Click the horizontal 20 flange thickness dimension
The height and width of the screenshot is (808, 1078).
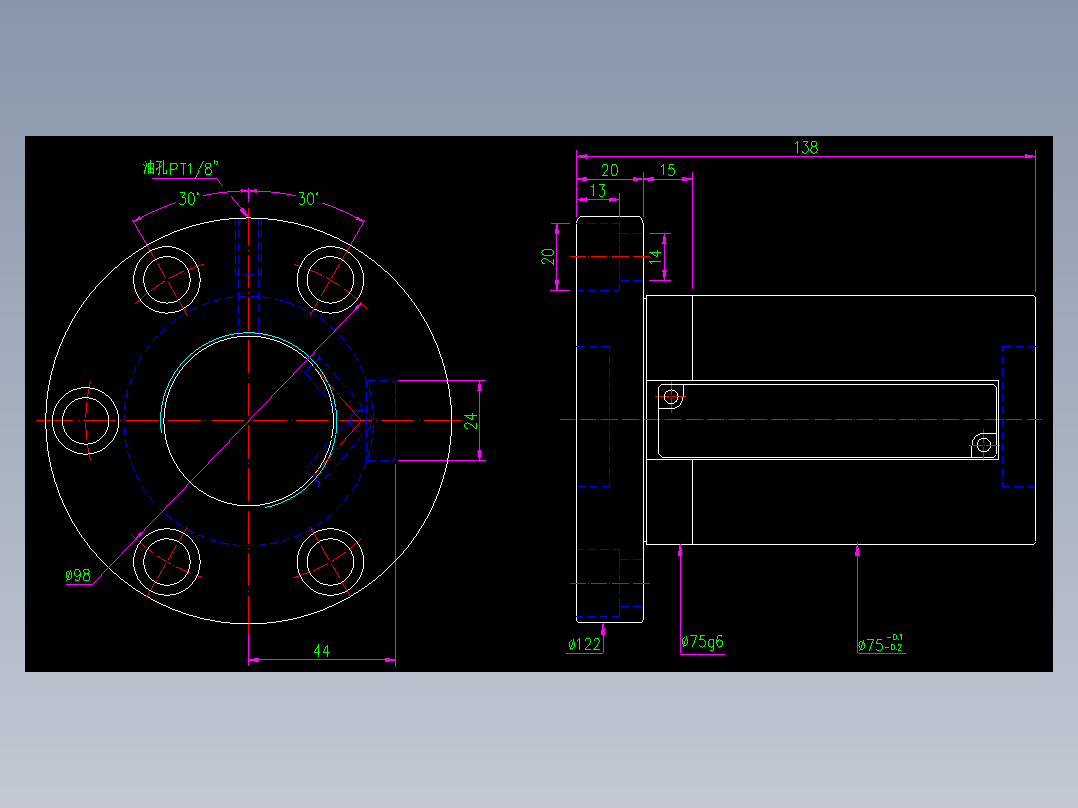coord(610,170)
